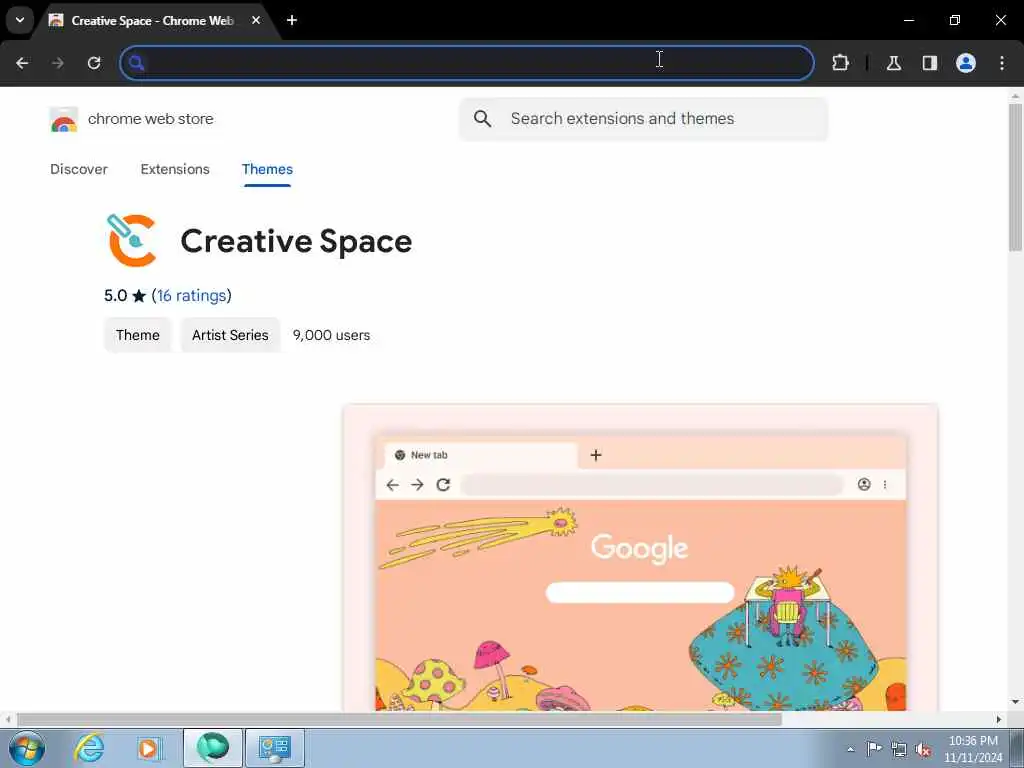The width and height of the screenshot is (1024, 768).
Task: Toggle the side panel icon
Action: 929,63
